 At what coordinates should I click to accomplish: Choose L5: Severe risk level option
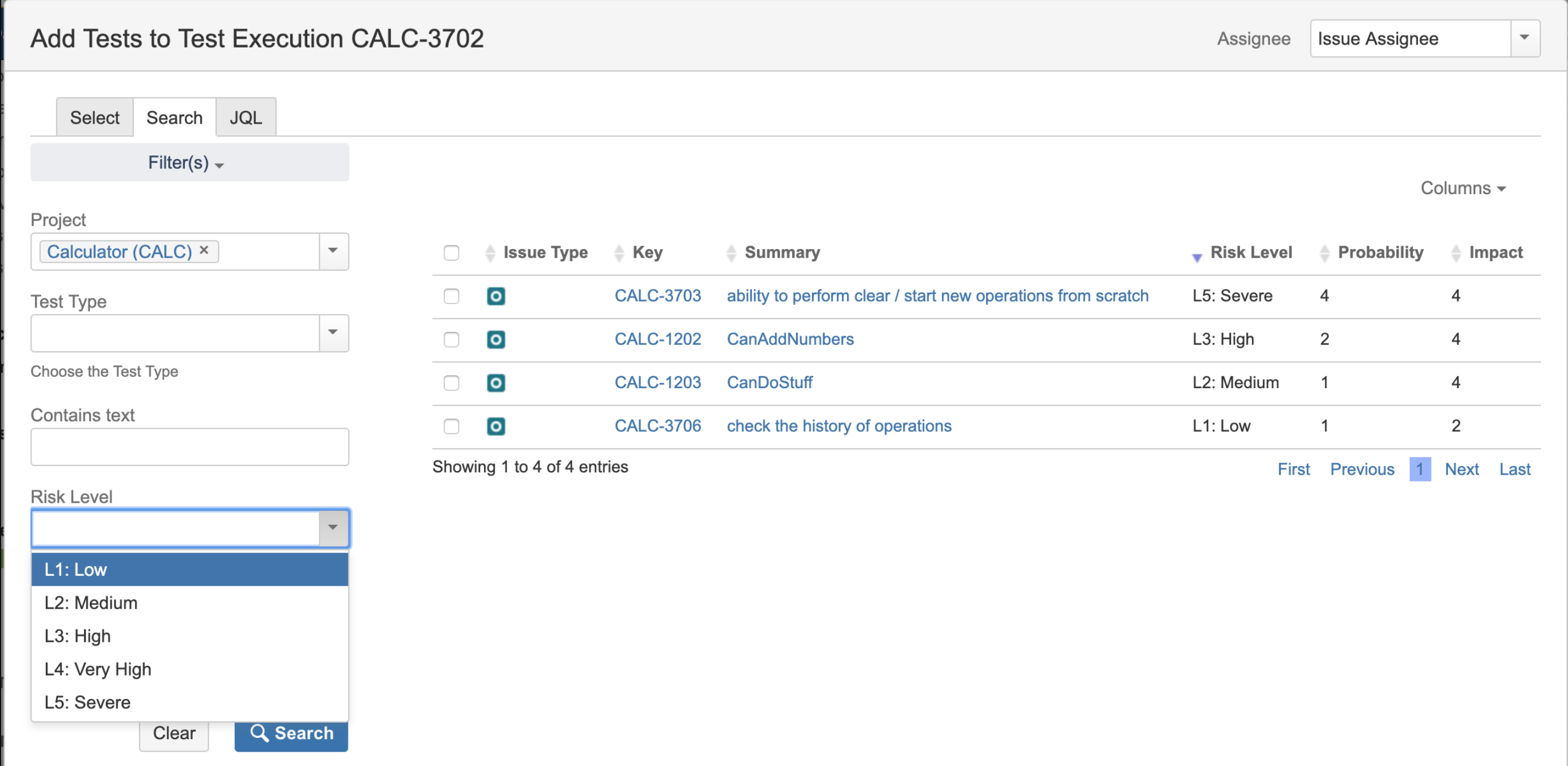pos(189,702)
